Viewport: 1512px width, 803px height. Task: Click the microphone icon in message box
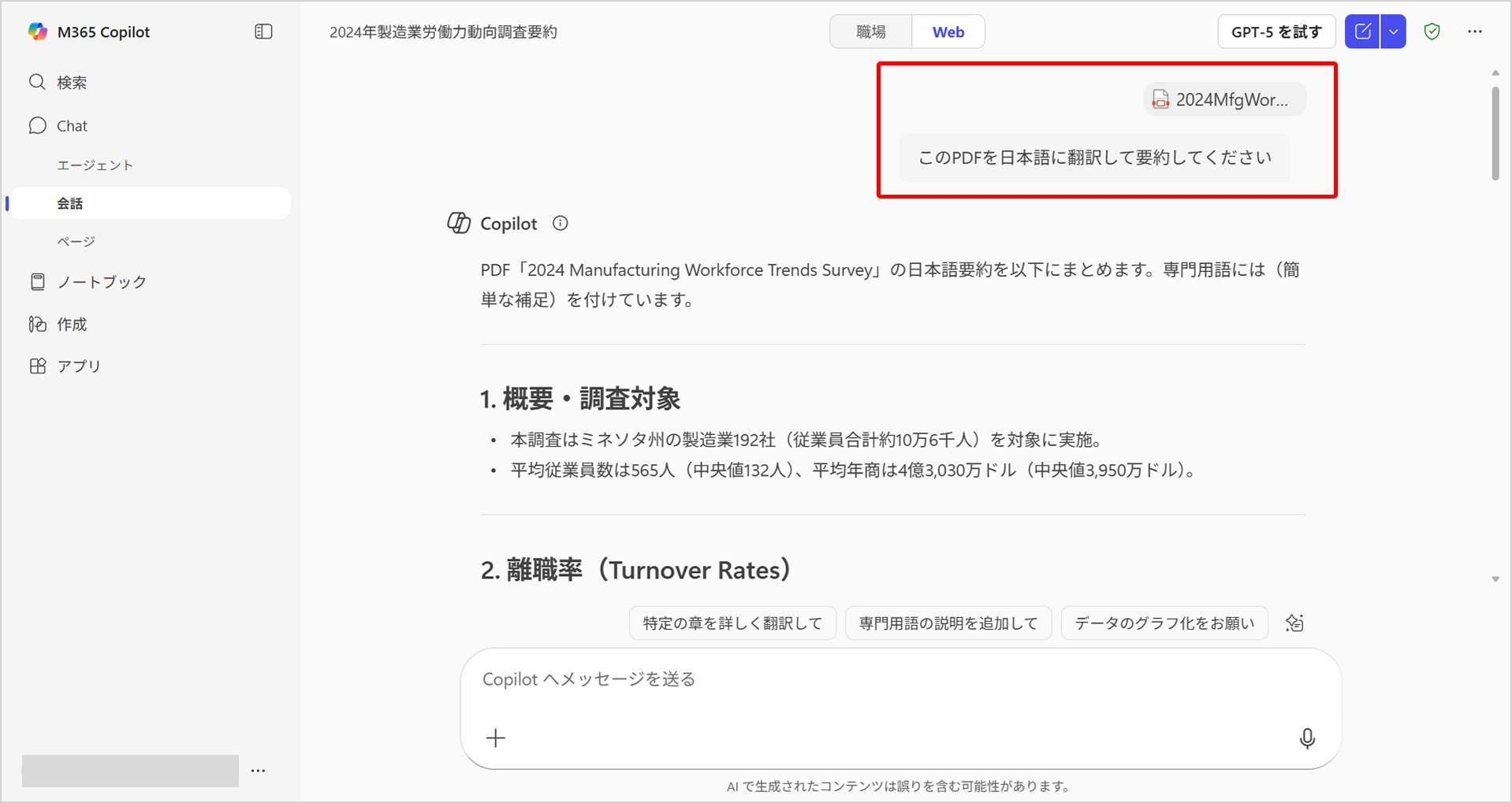pyautogui.click(x=1306, y=738)
